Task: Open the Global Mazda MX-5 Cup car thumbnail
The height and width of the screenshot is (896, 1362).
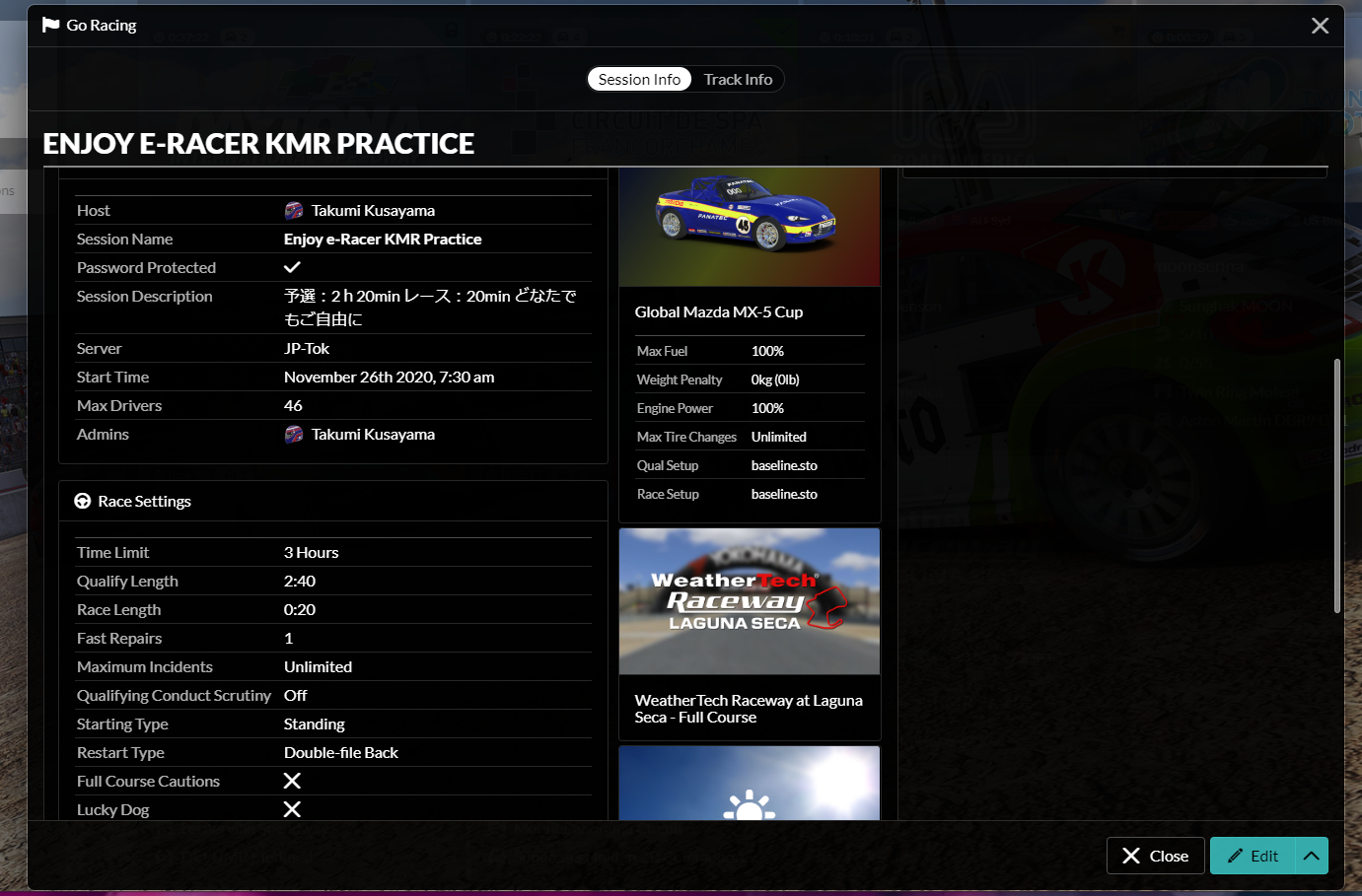Action: coord(750,228)
